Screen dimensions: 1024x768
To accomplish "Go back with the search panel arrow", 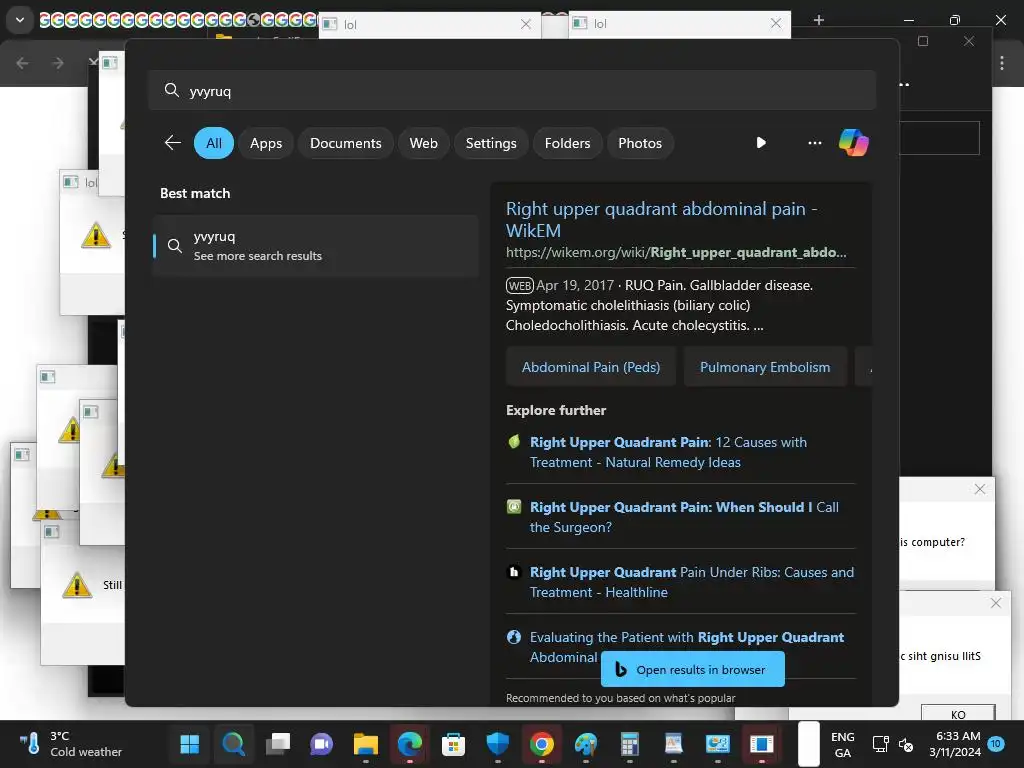I will tap(172, 143).
